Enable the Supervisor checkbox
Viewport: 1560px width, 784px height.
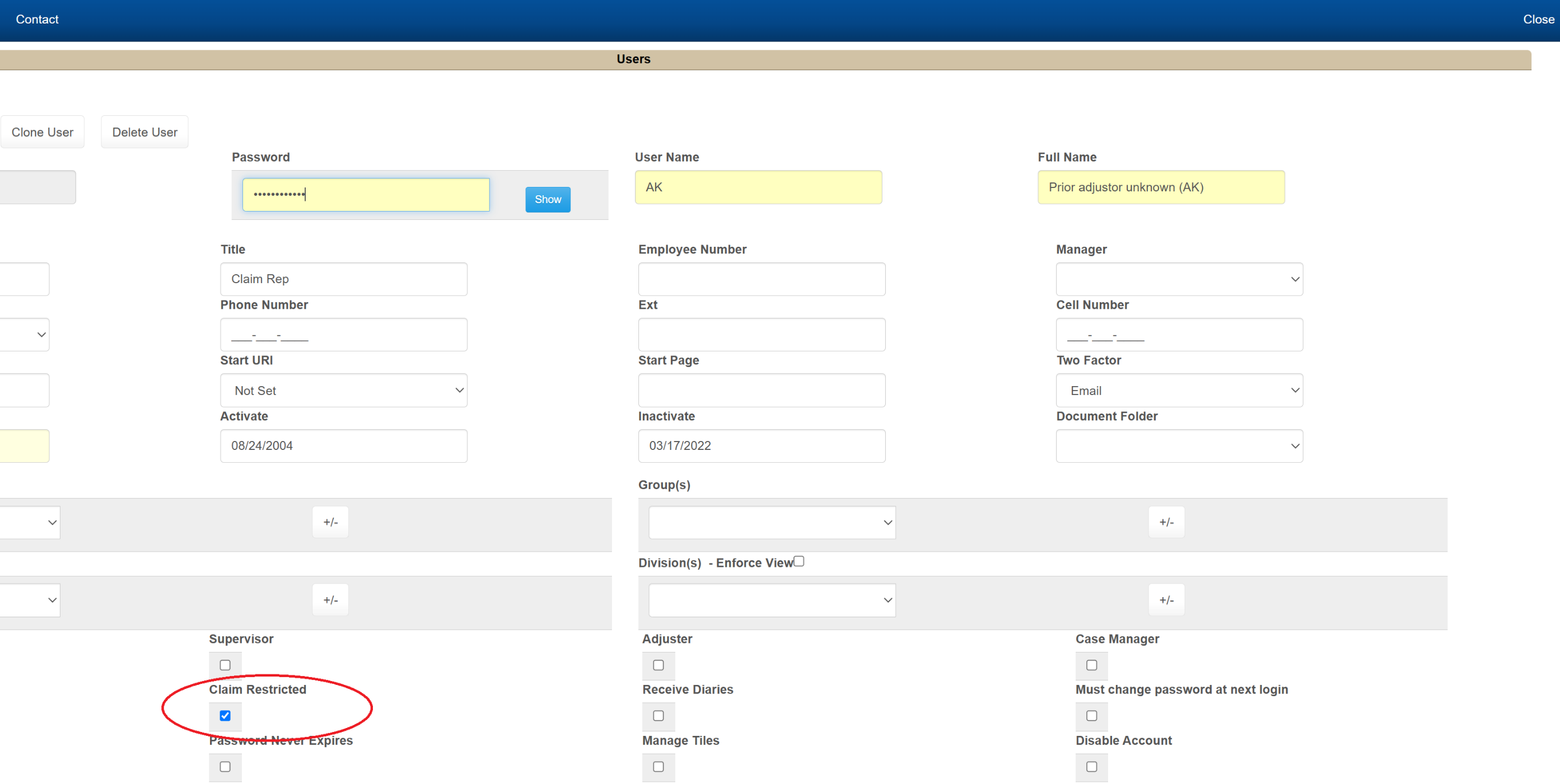[225, 665]
